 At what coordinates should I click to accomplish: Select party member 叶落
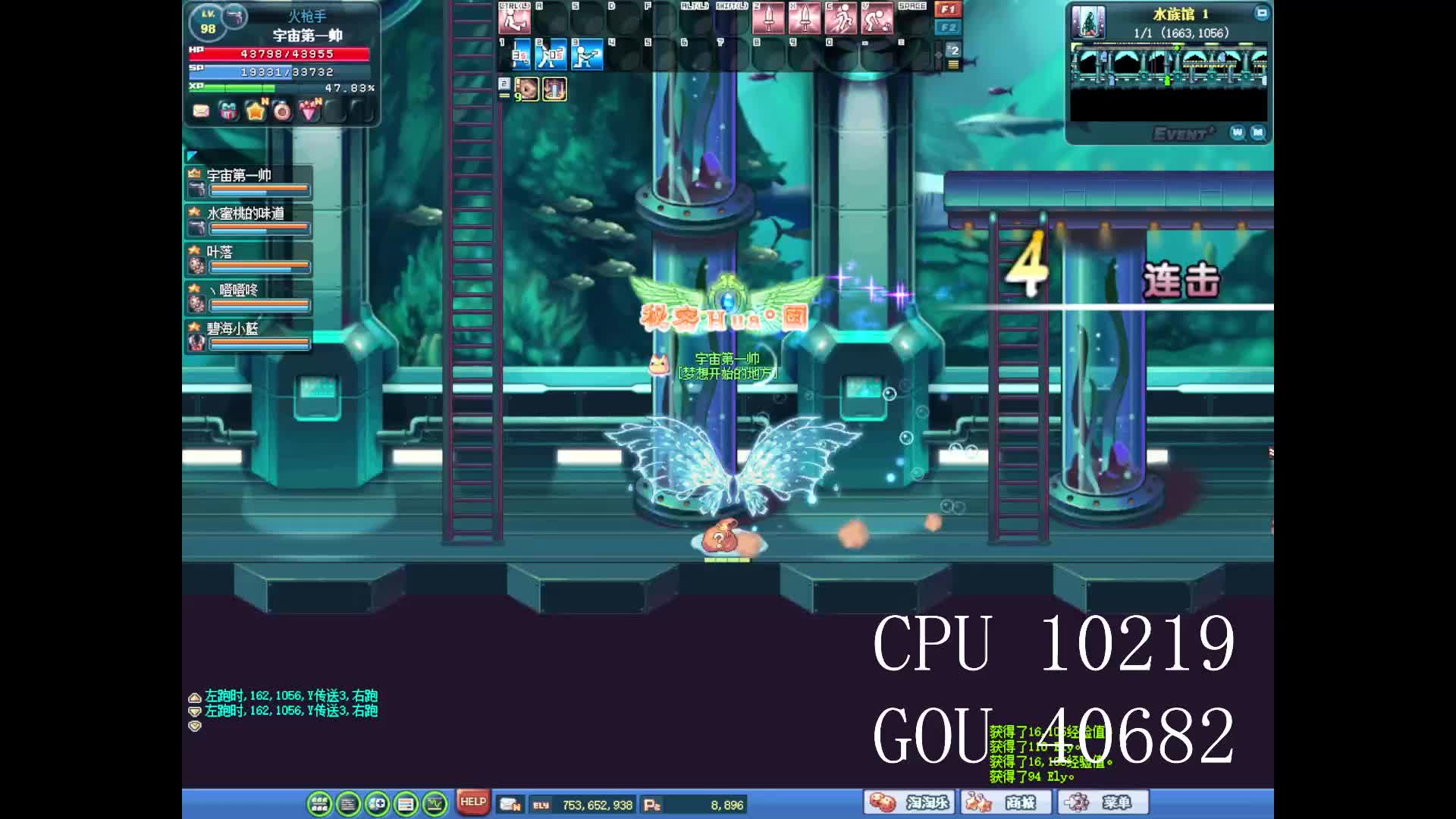pyautogui.click(x=249, y=259)
